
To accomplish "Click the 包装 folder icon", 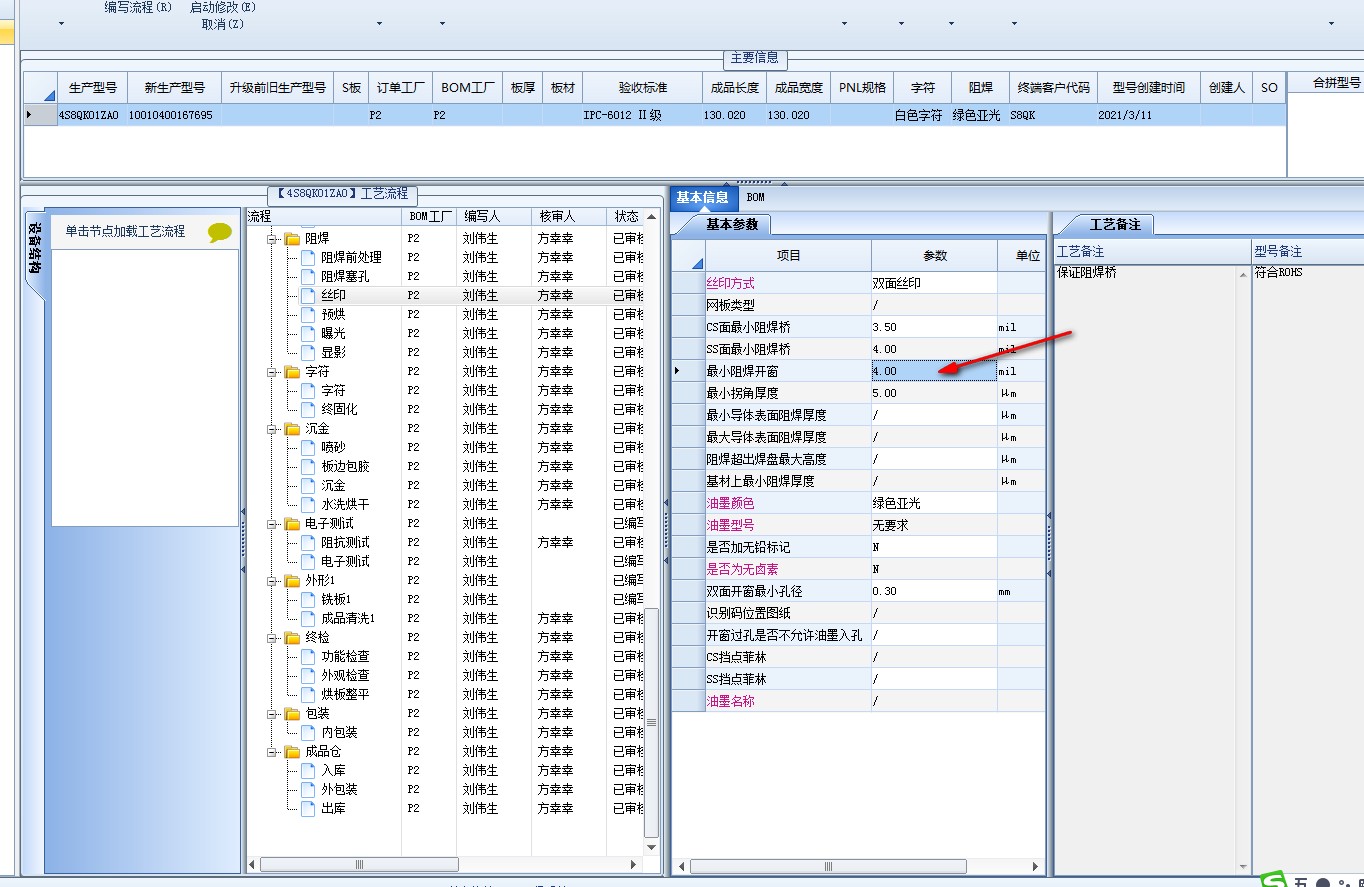I will pos(292,714).
